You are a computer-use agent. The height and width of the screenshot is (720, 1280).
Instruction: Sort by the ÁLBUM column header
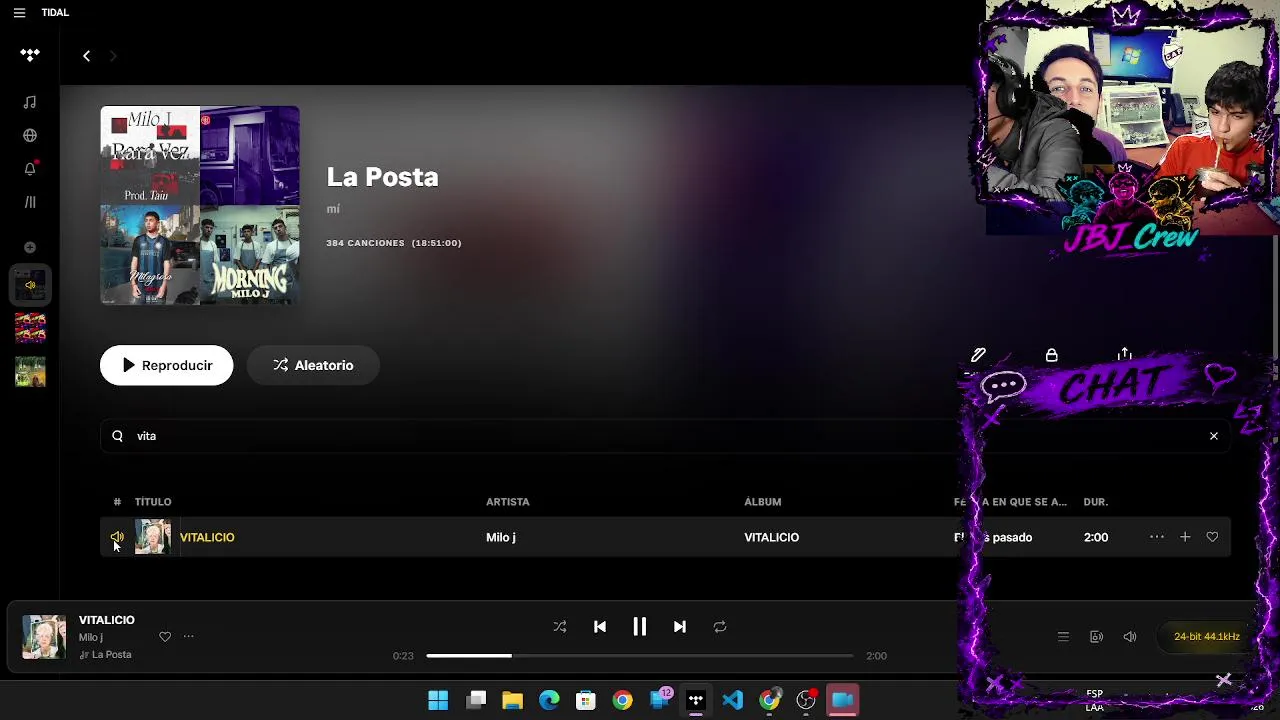click(763, 502)
